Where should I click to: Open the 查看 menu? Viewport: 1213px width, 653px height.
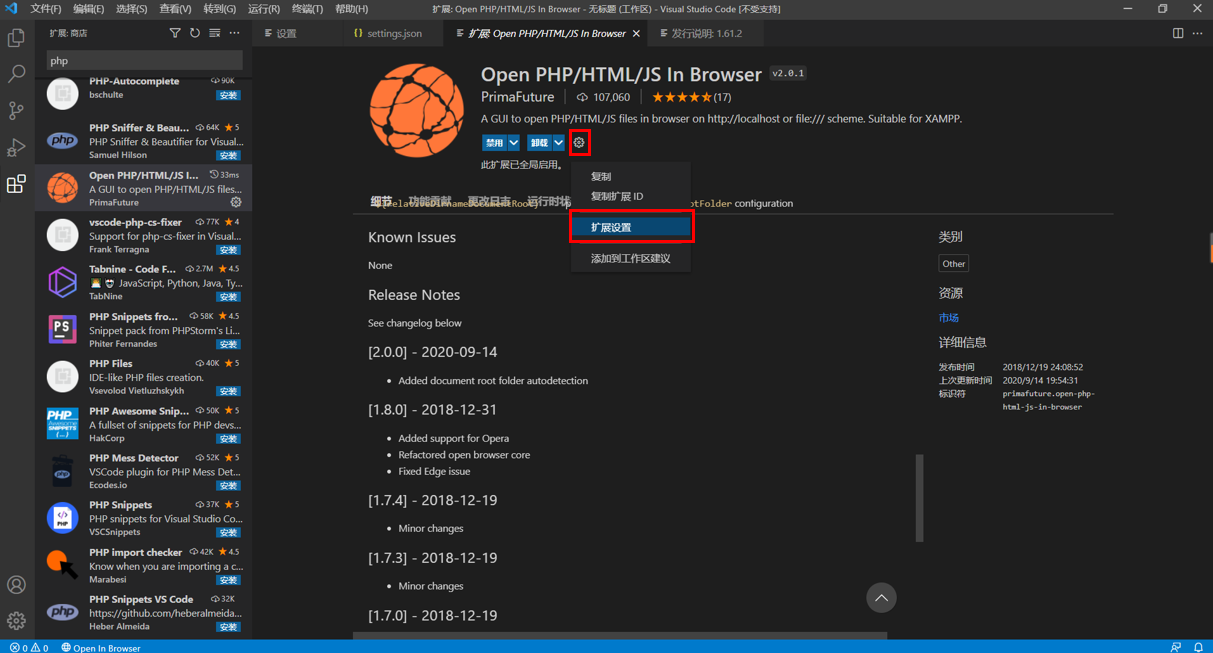(x=176, y=9)
